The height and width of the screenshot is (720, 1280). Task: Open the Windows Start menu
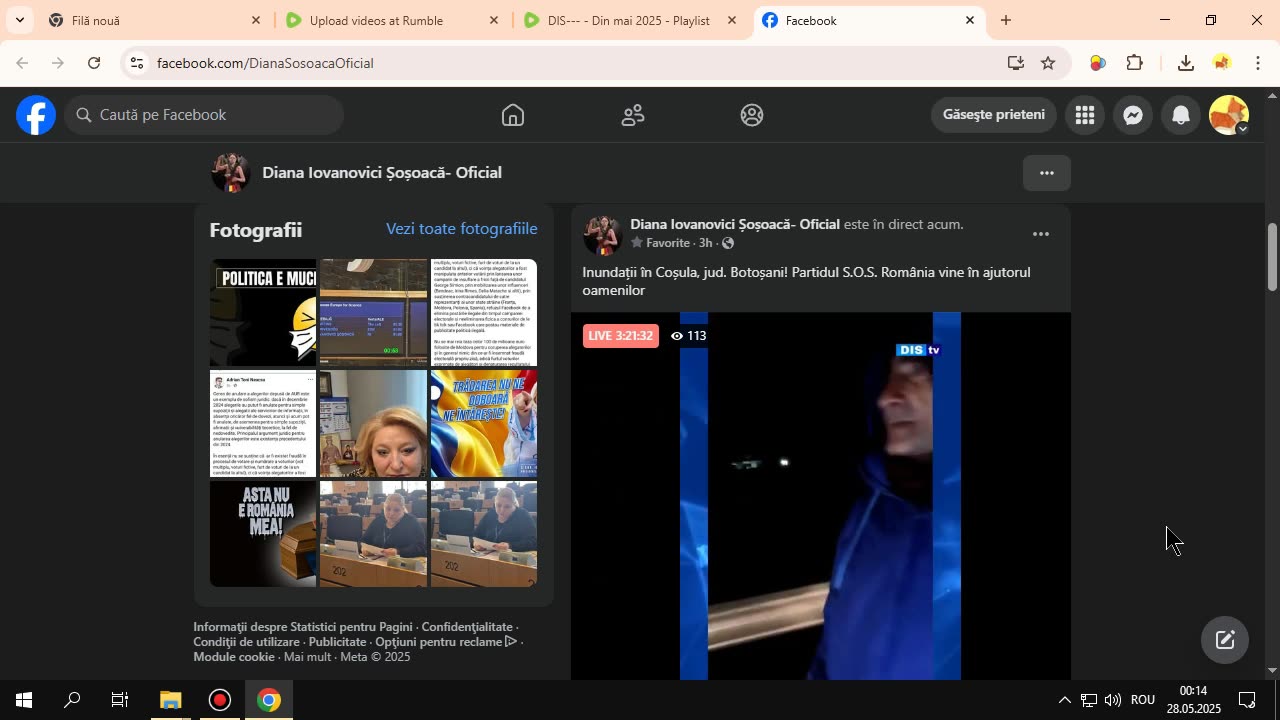click(x=24, y=700)
